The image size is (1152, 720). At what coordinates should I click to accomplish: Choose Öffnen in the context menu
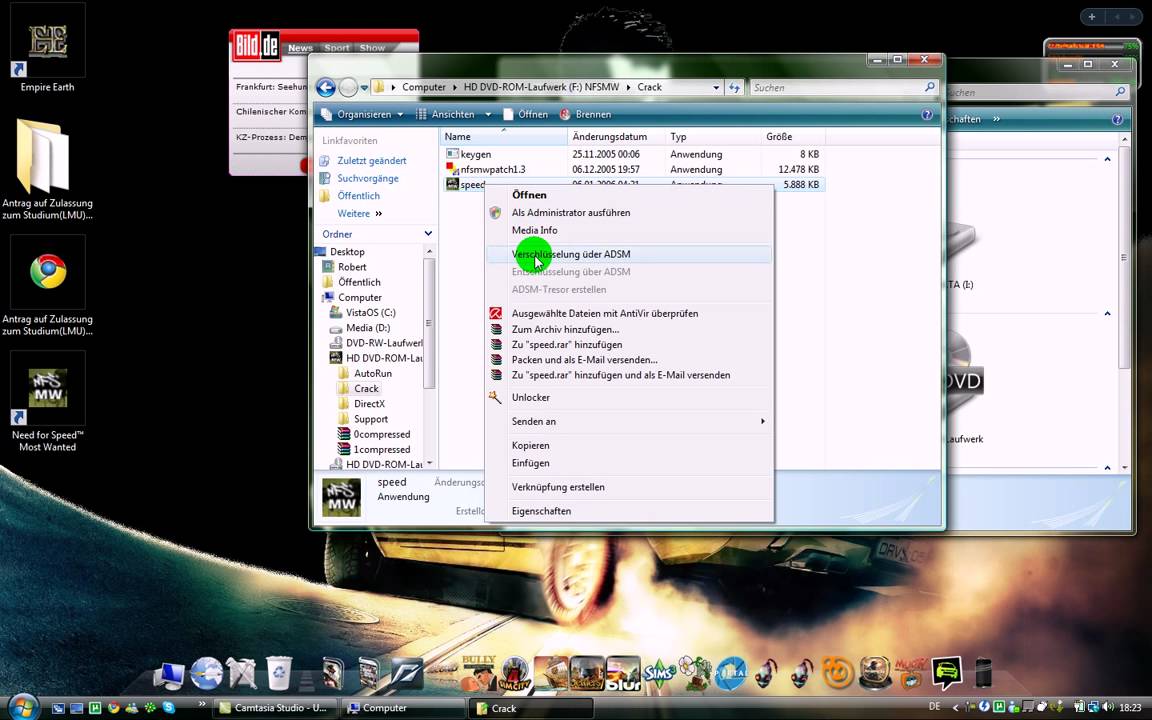click(629, 195)
